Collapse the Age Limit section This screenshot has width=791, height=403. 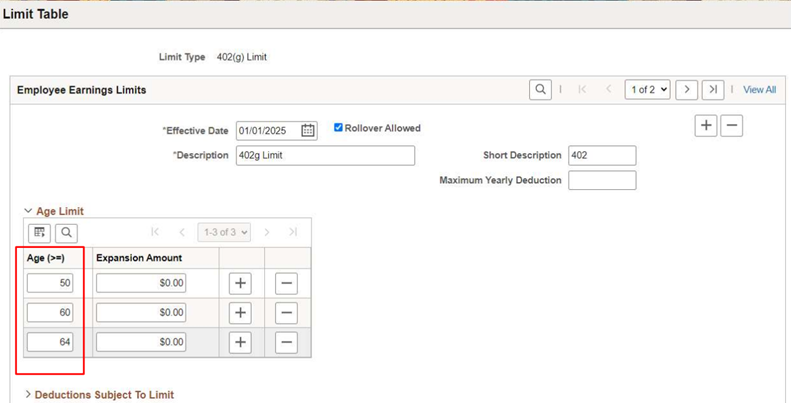coord(28,211)
